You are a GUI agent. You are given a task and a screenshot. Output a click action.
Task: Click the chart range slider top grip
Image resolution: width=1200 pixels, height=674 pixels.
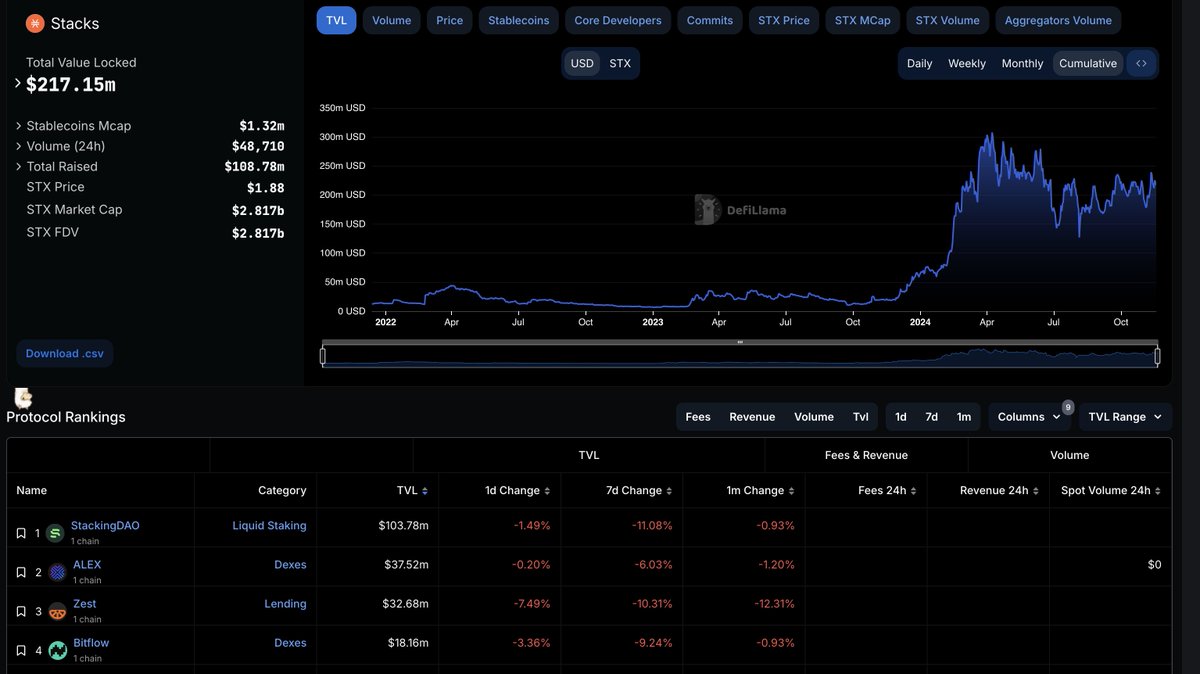coord(740,342)
